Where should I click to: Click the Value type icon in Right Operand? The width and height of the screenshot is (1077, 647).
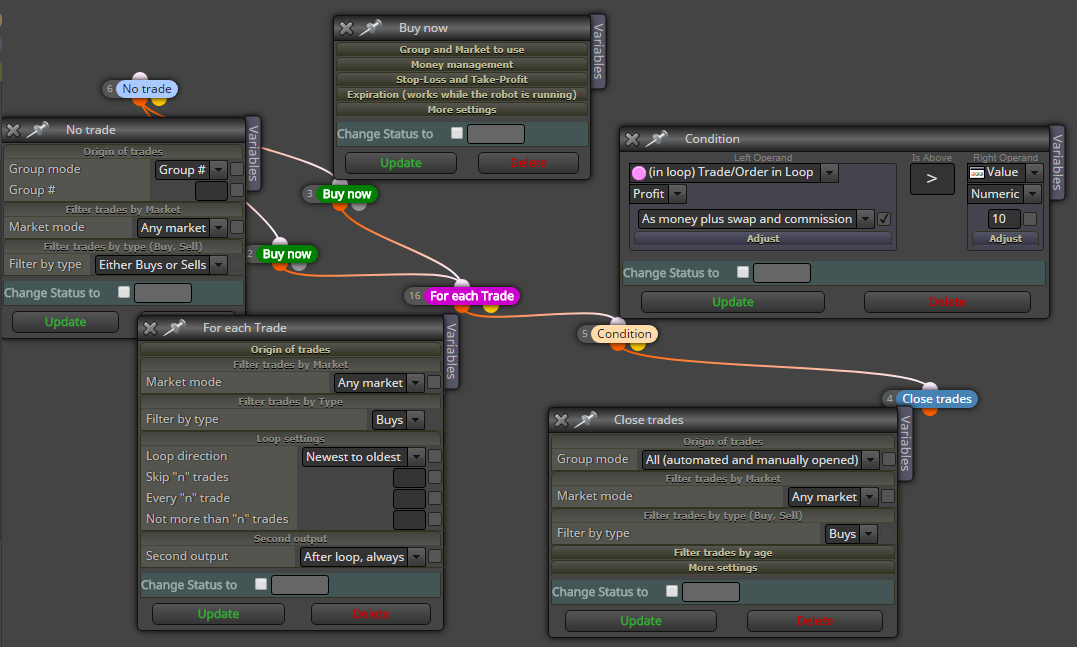[x=977, y=173]
